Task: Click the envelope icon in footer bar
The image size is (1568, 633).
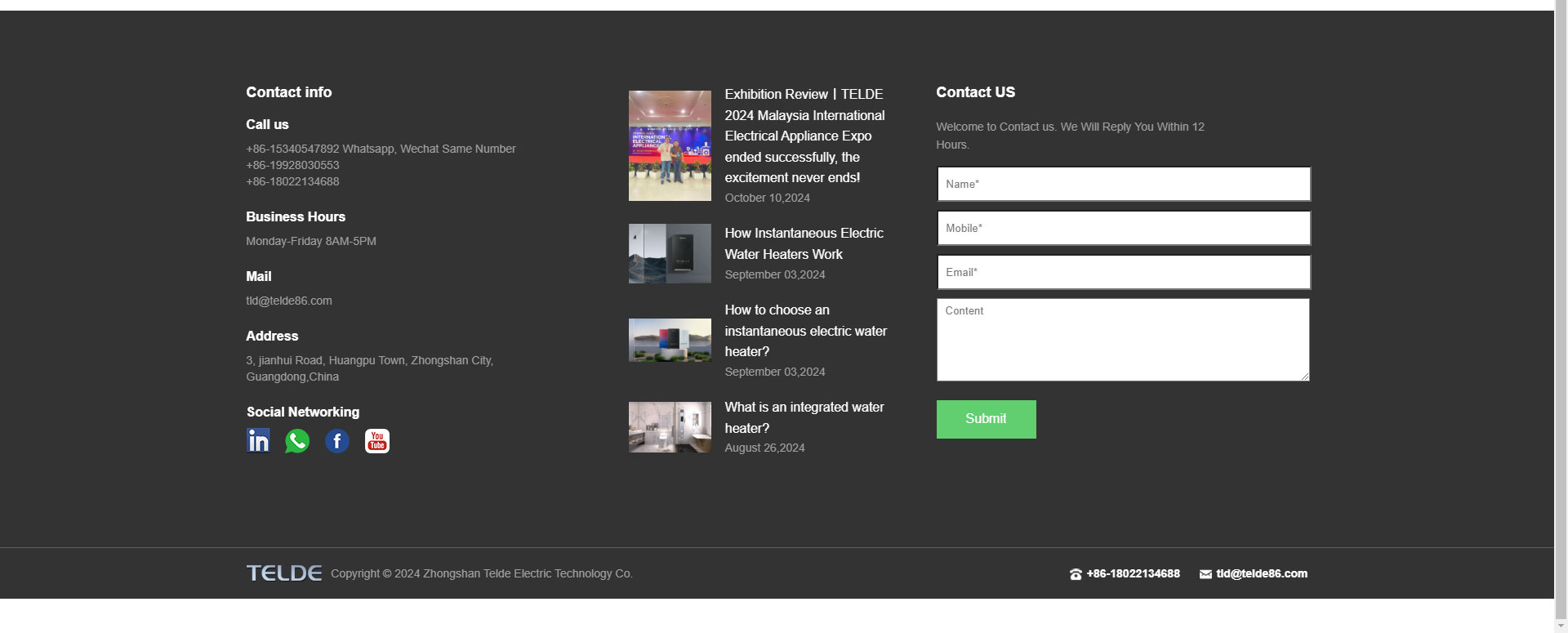Action: (1205, 574)
